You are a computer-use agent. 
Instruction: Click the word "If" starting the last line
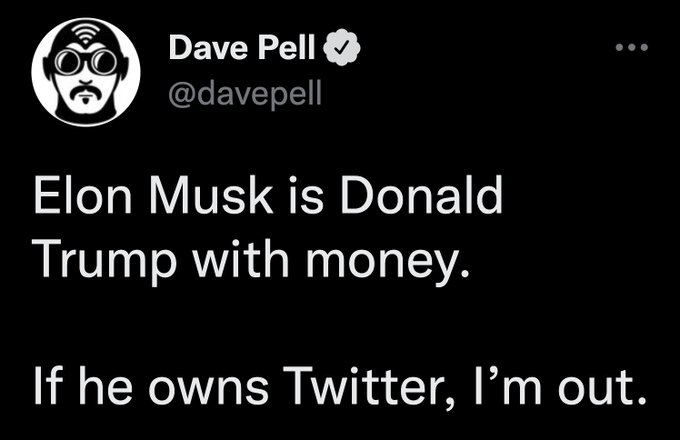click(46, 384)
